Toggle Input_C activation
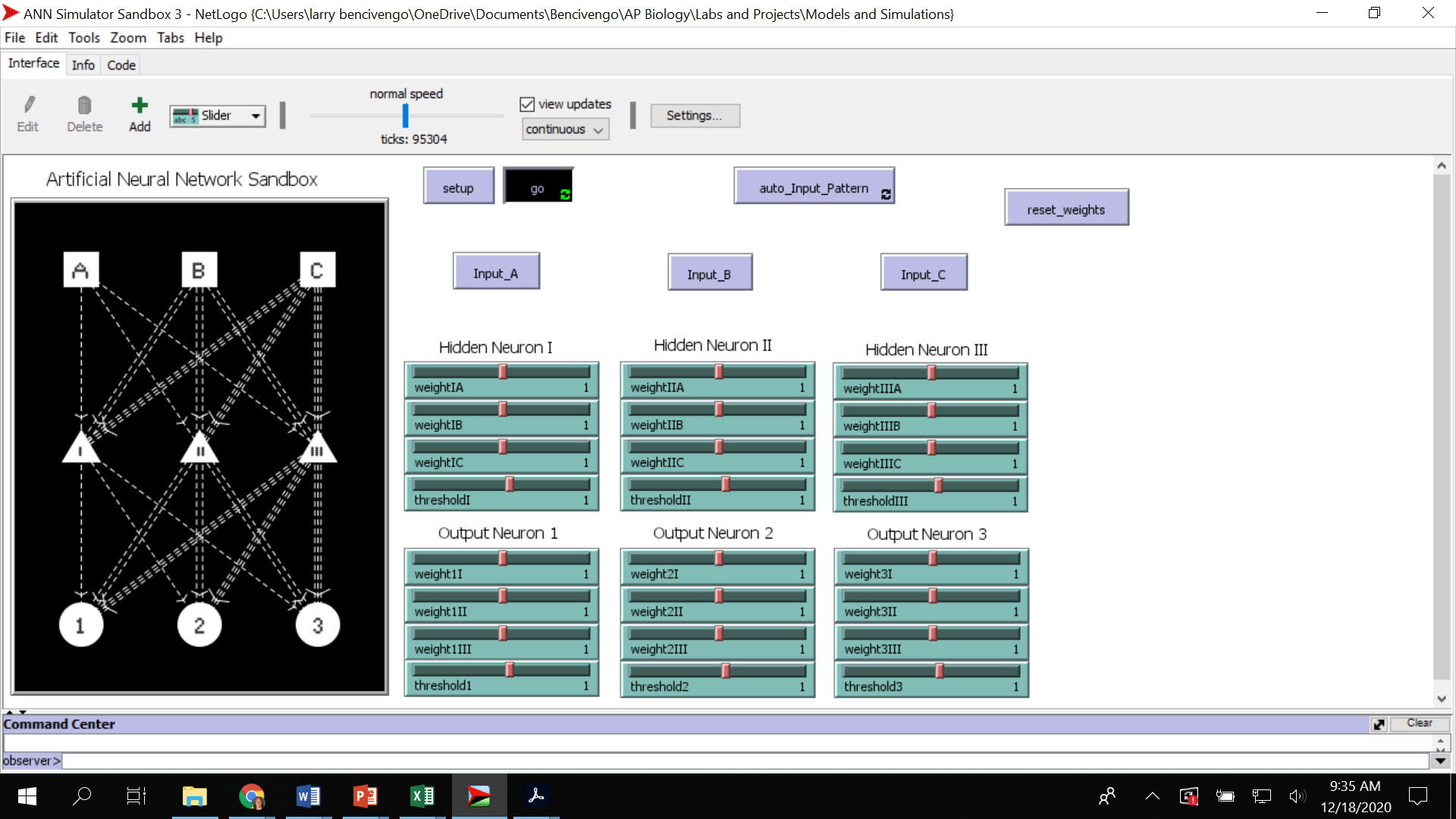 [922, 273]
